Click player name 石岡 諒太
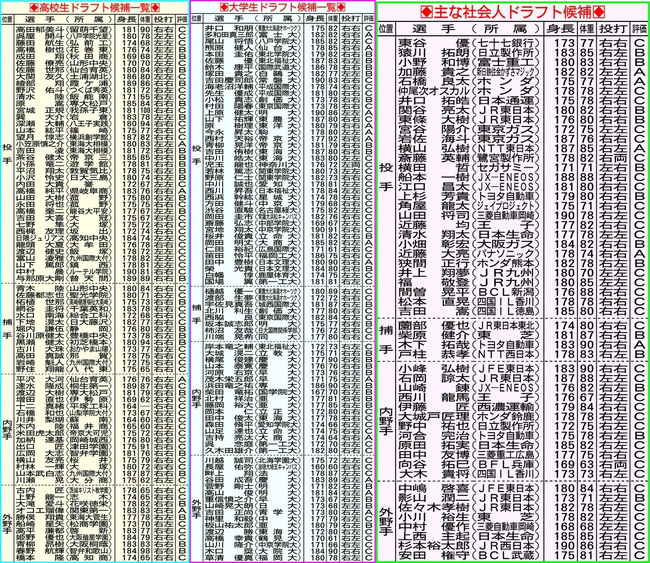This screenshot has height=563, width=650. 434,378
